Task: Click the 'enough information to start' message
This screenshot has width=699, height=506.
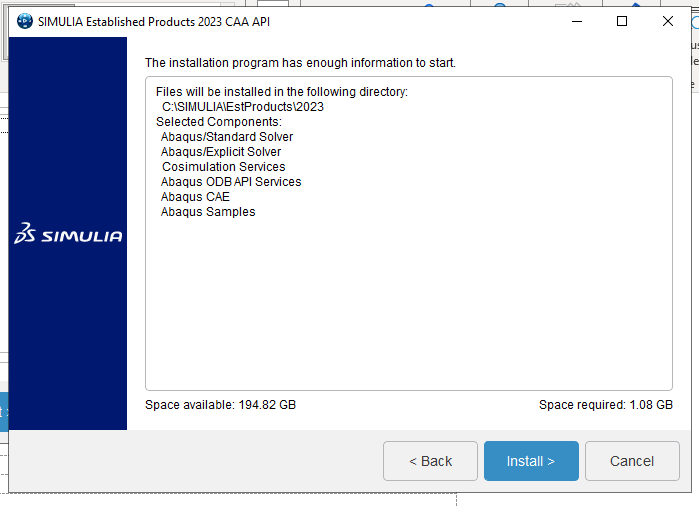Action: 300,63
